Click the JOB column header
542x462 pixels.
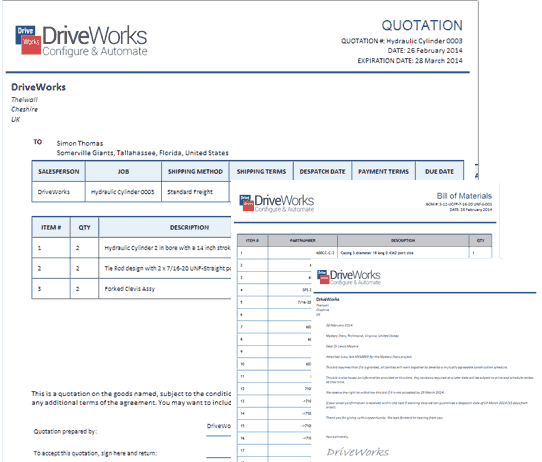(x=123, y=171)
